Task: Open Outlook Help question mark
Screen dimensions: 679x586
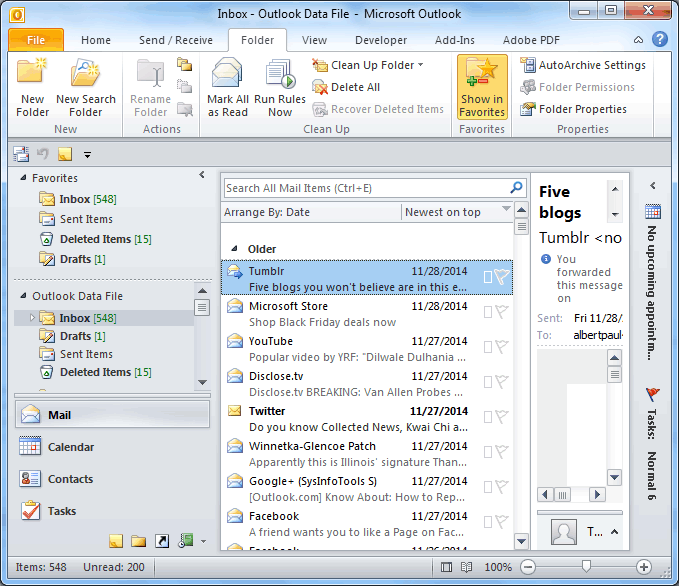Action: click(x=660, y=39)
